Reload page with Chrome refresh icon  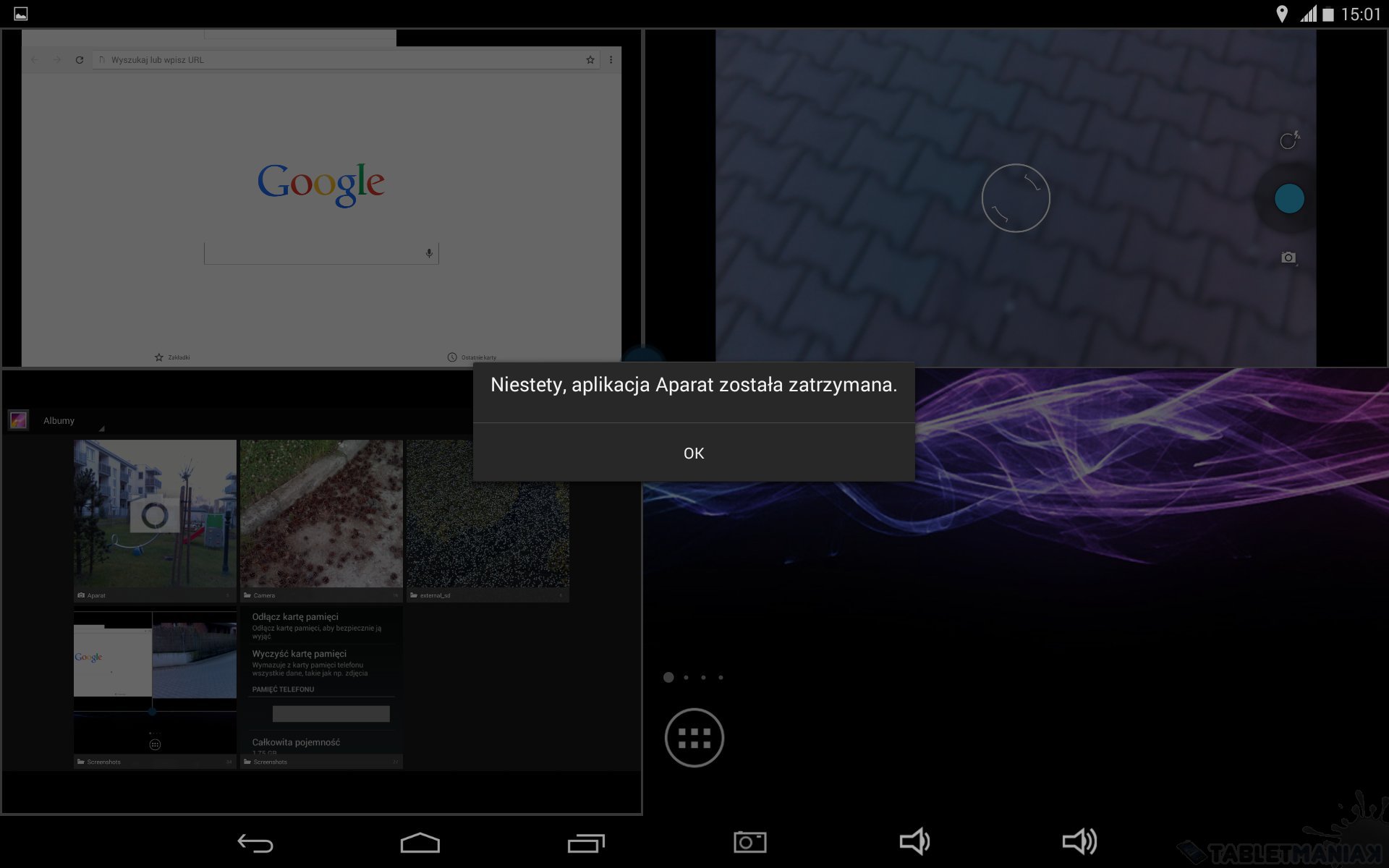pos(80,60)
